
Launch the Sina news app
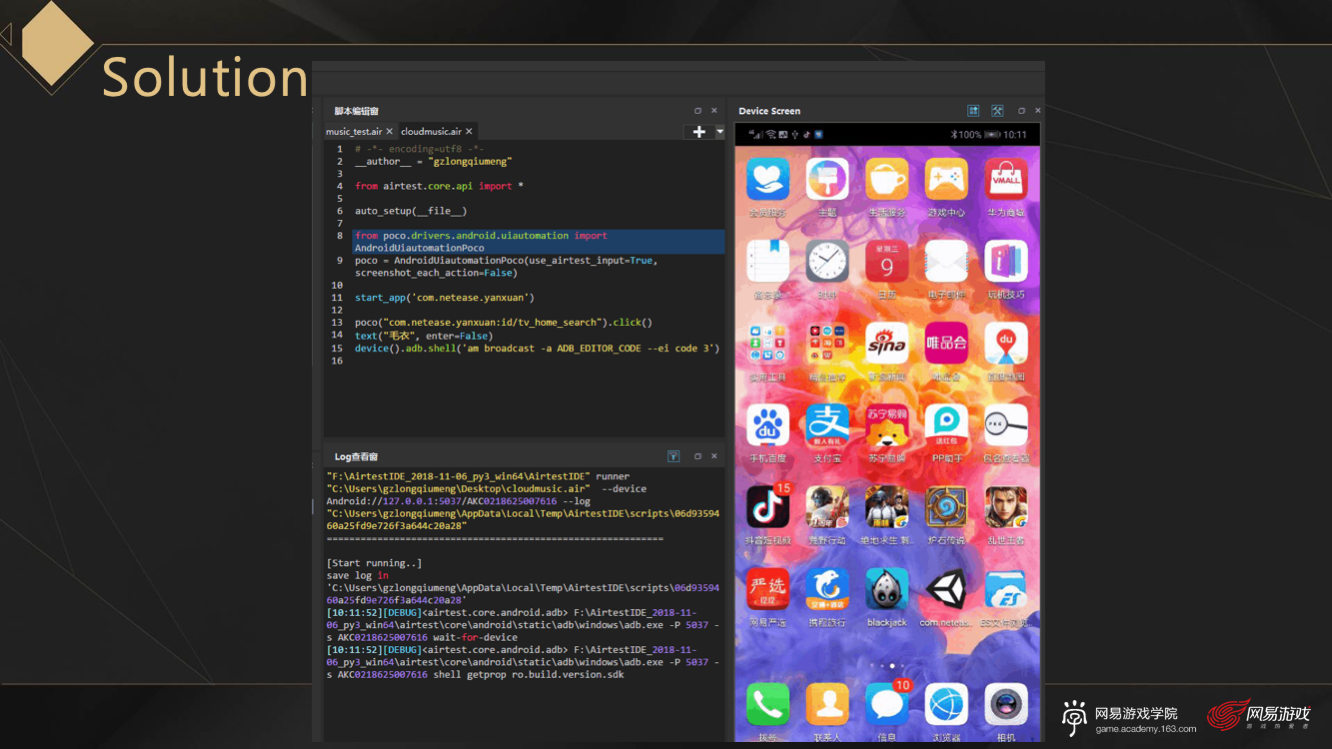point(886,344)
